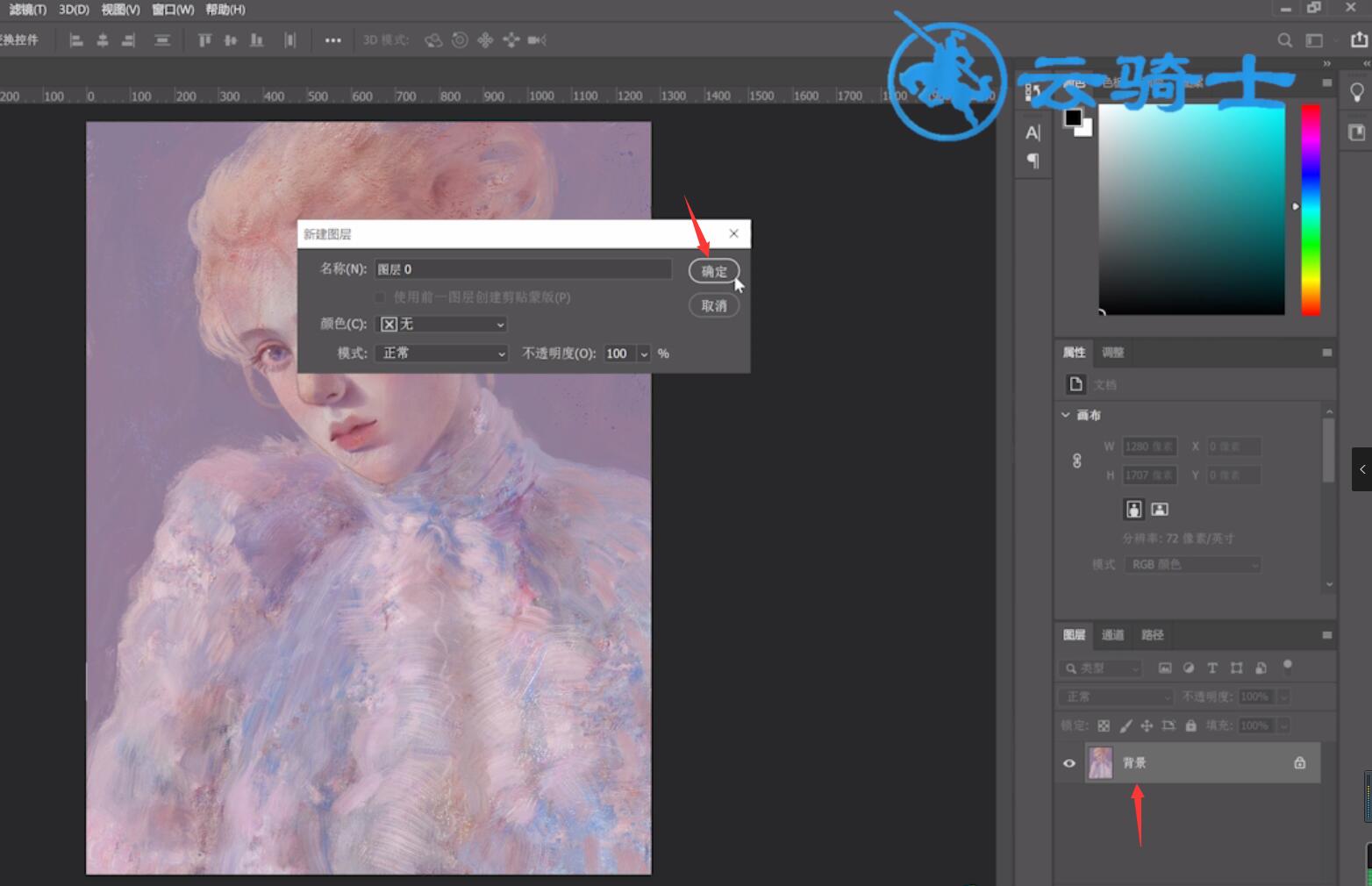Click distribute horizontally icon in options bar
The width and height of the screenshot is (1372, 886).
[290, 40]
